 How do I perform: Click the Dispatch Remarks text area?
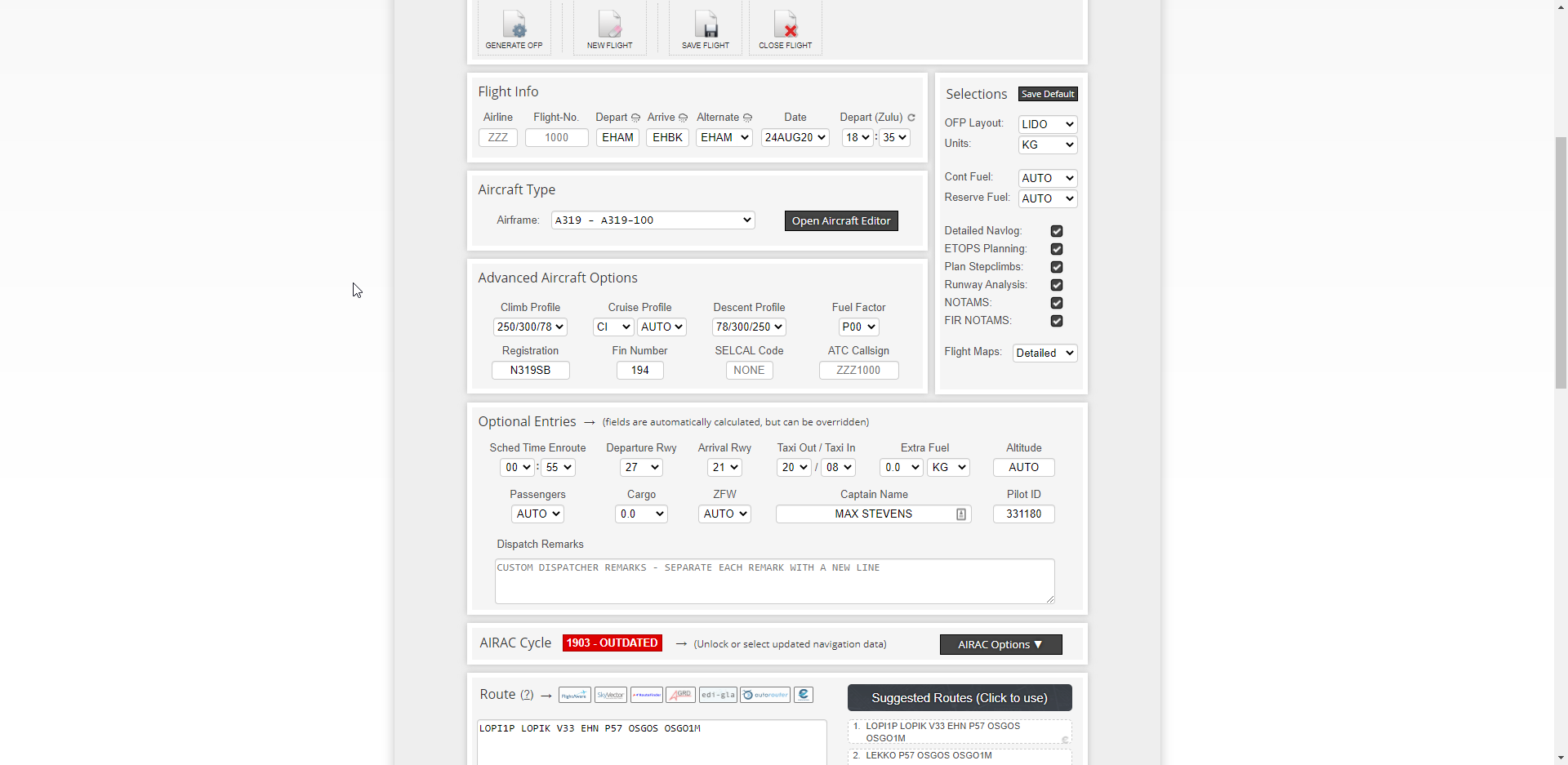(x=773, y=581)
